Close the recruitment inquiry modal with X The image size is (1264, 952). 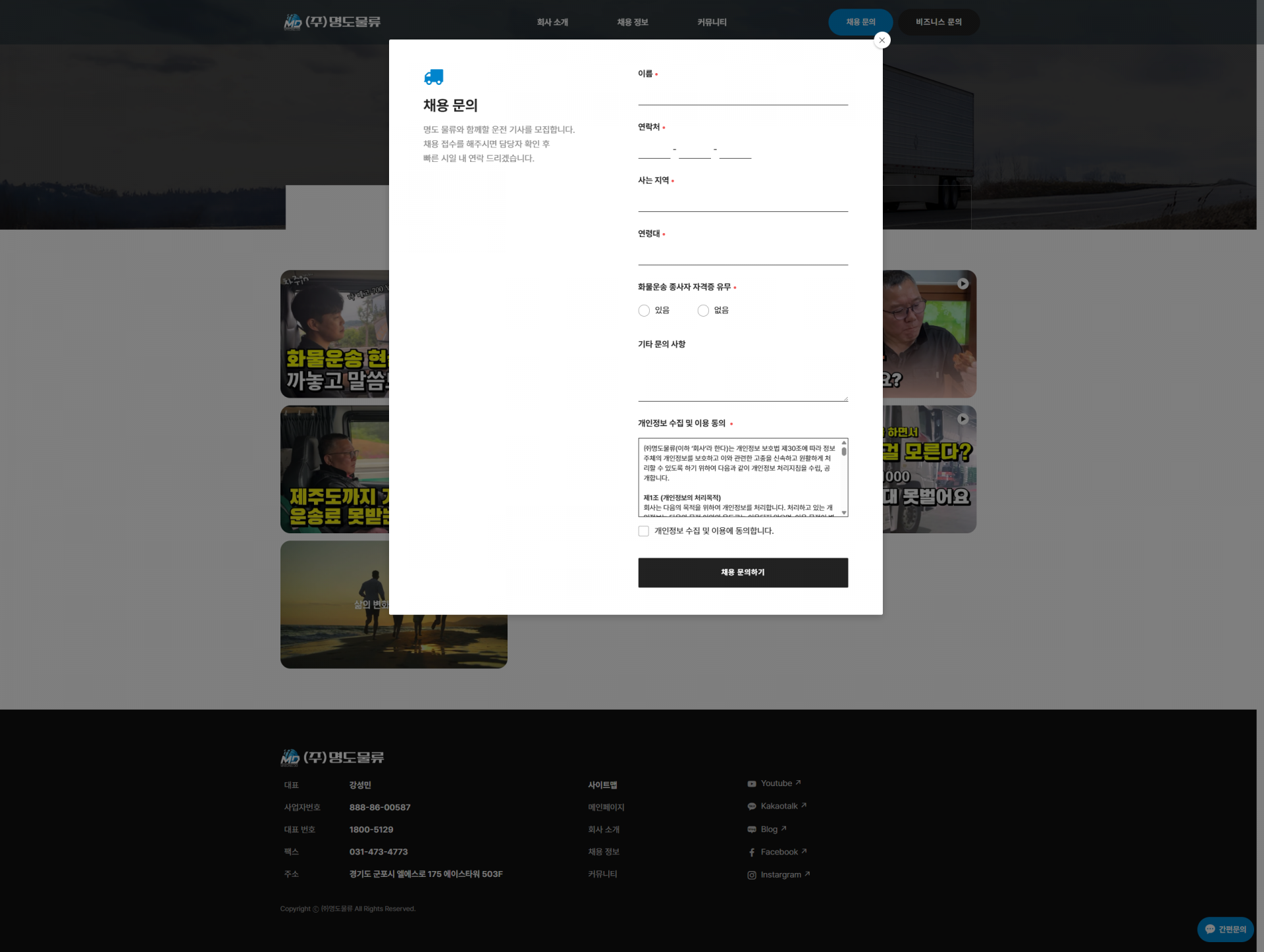882,40
